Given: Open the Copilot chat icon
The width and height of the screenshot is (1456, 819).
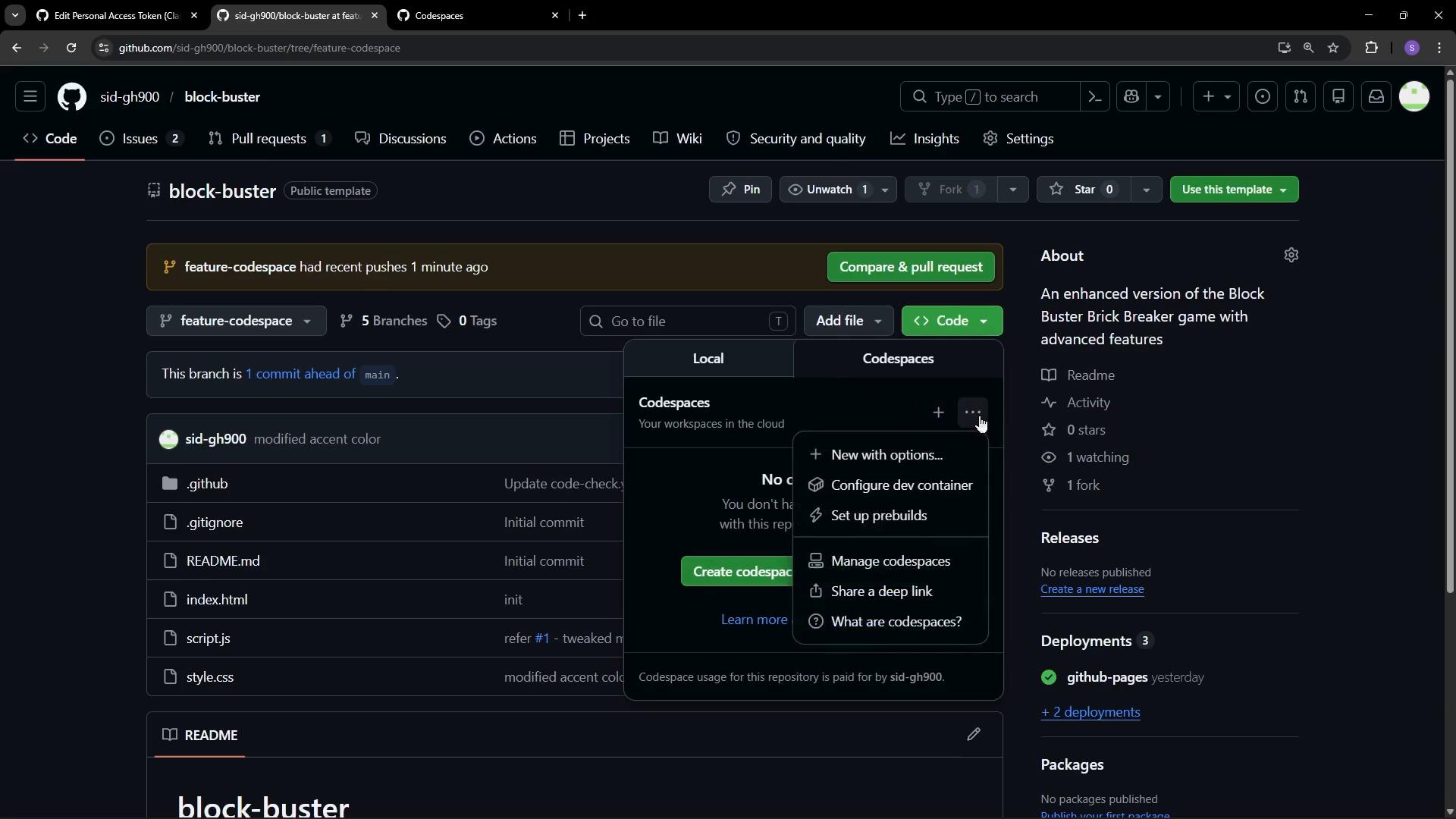Looking at the screenshot, I should point(1132,96).
